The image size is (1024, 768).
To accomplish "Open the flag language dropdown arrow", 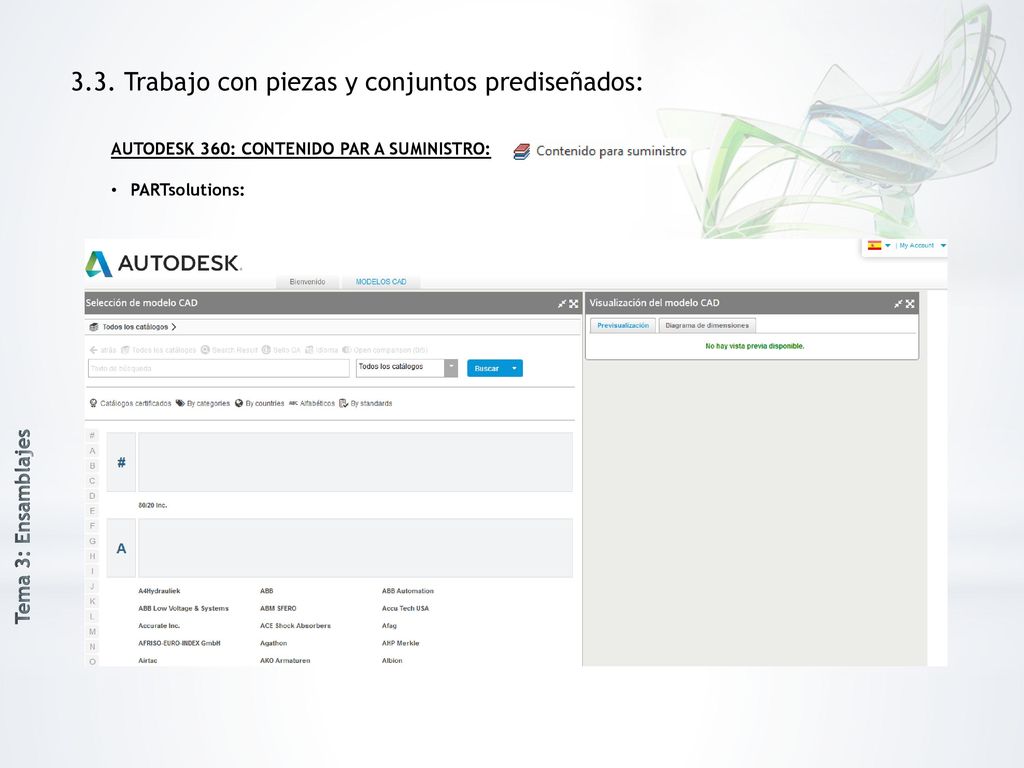I will click(888, 246).
